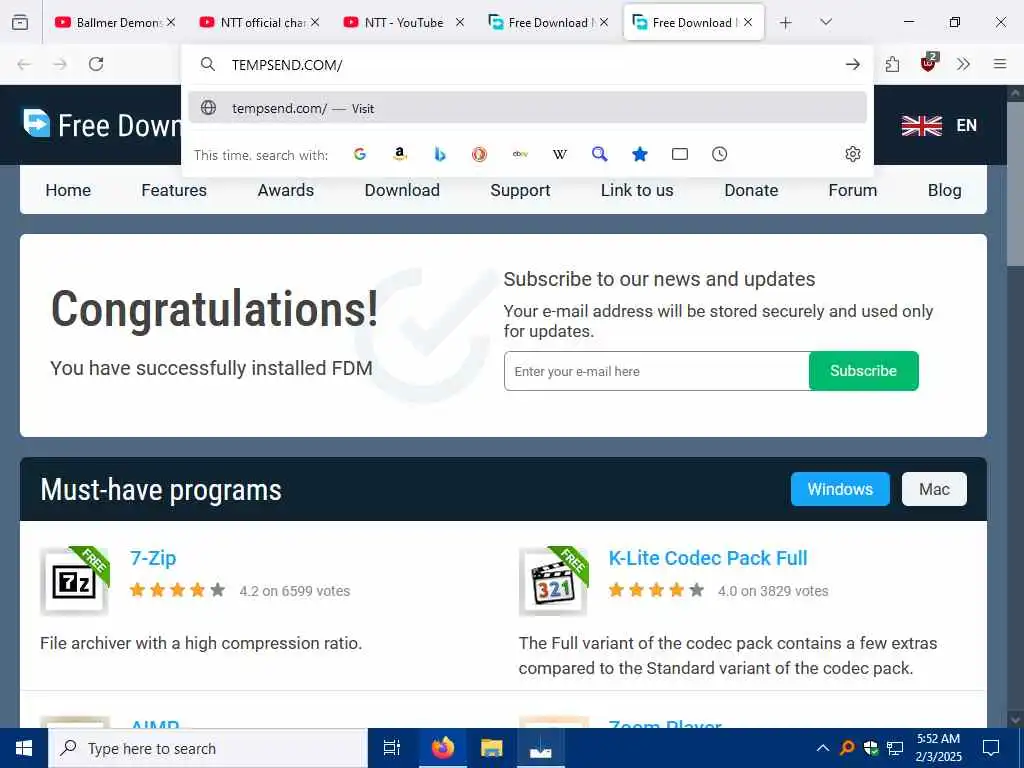Viewport: 1024px width, 768px height.
Task: Click the K-Lite Codec Pack thumbnail
Action: pos(553,581)
